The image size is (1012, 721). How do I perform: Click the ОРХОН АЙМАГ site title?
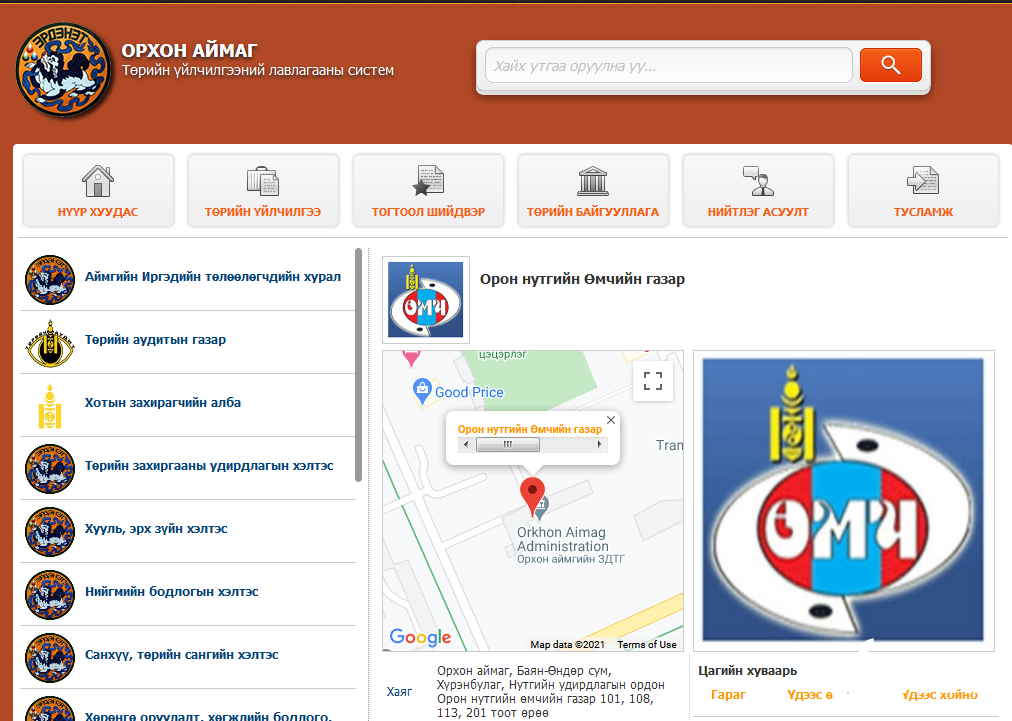190,50
